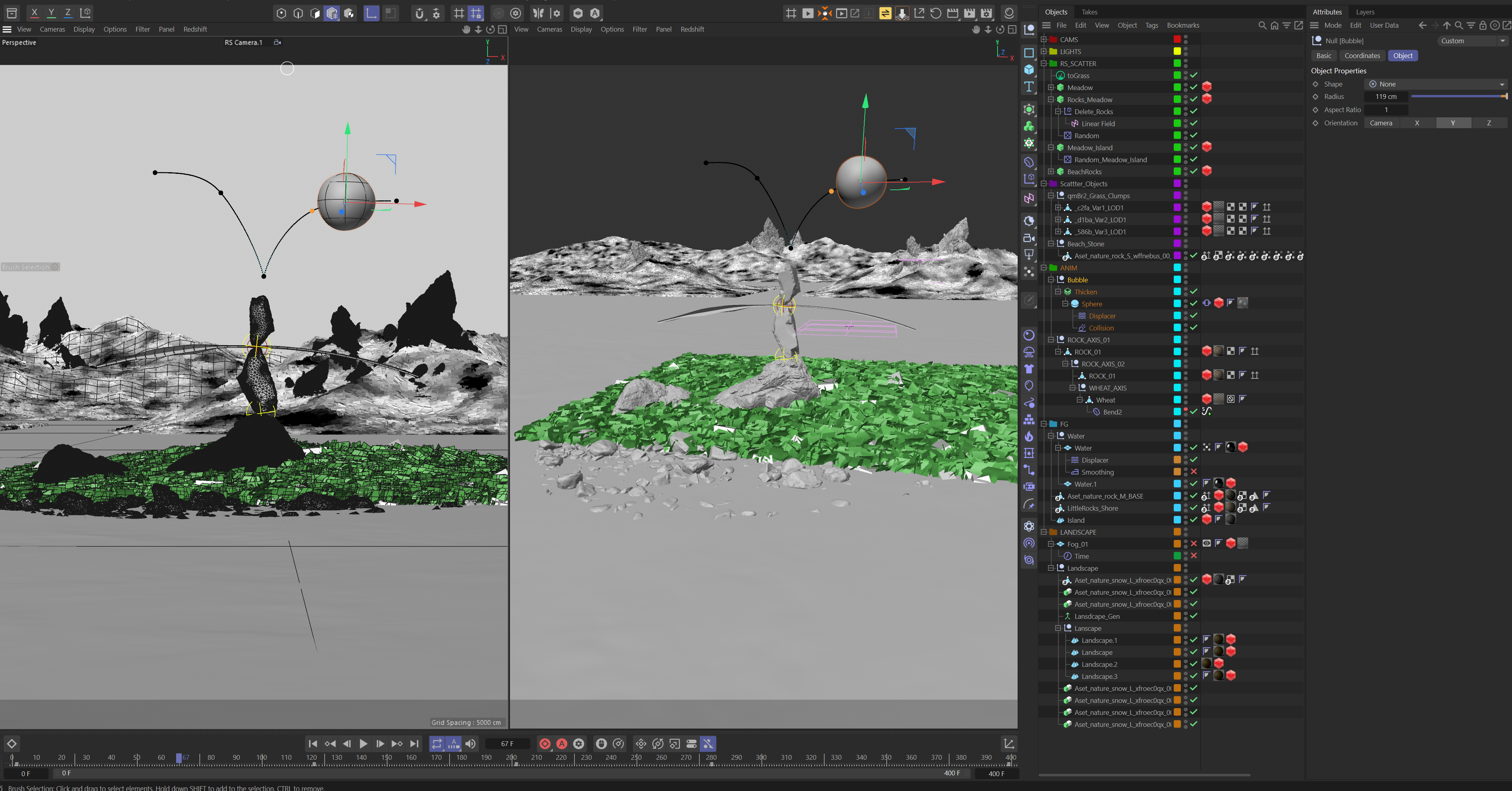The image size is (1512, 791).
Task: Open the Coordinates tab button
Action: (x=1362, y=56)
